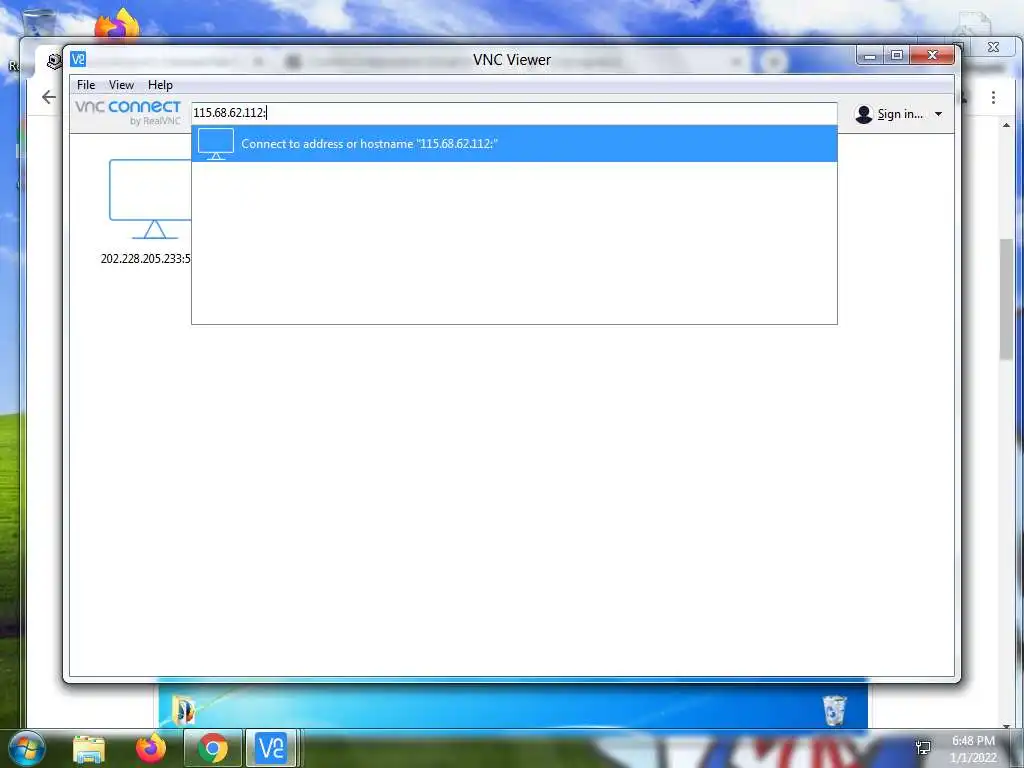
Task: Click the browser back arrow behind VNC
Action: (x=49, y=97)
